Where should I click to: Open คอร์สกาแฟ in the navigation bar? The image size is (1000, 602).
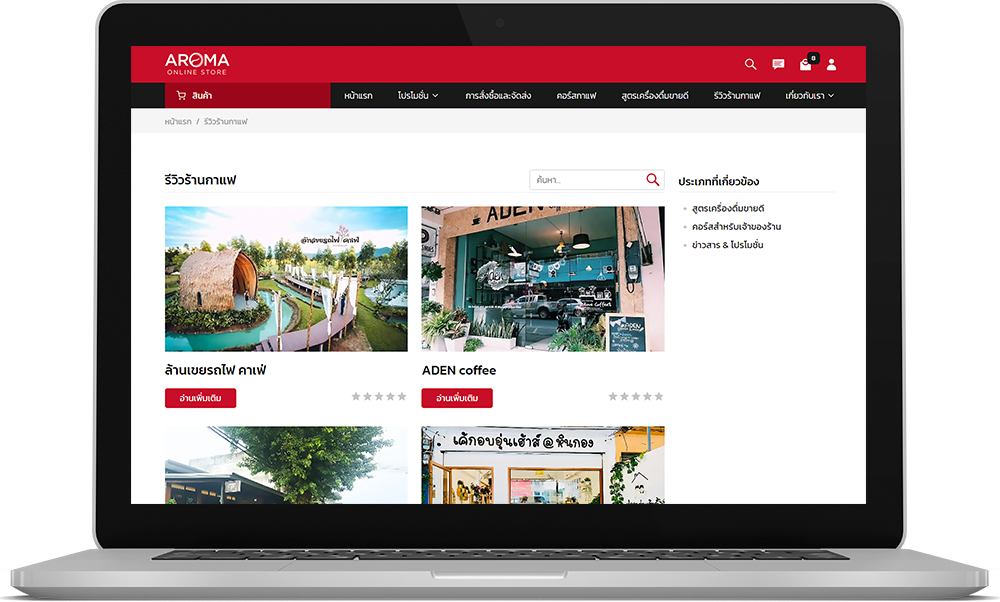tap(576, 96)
